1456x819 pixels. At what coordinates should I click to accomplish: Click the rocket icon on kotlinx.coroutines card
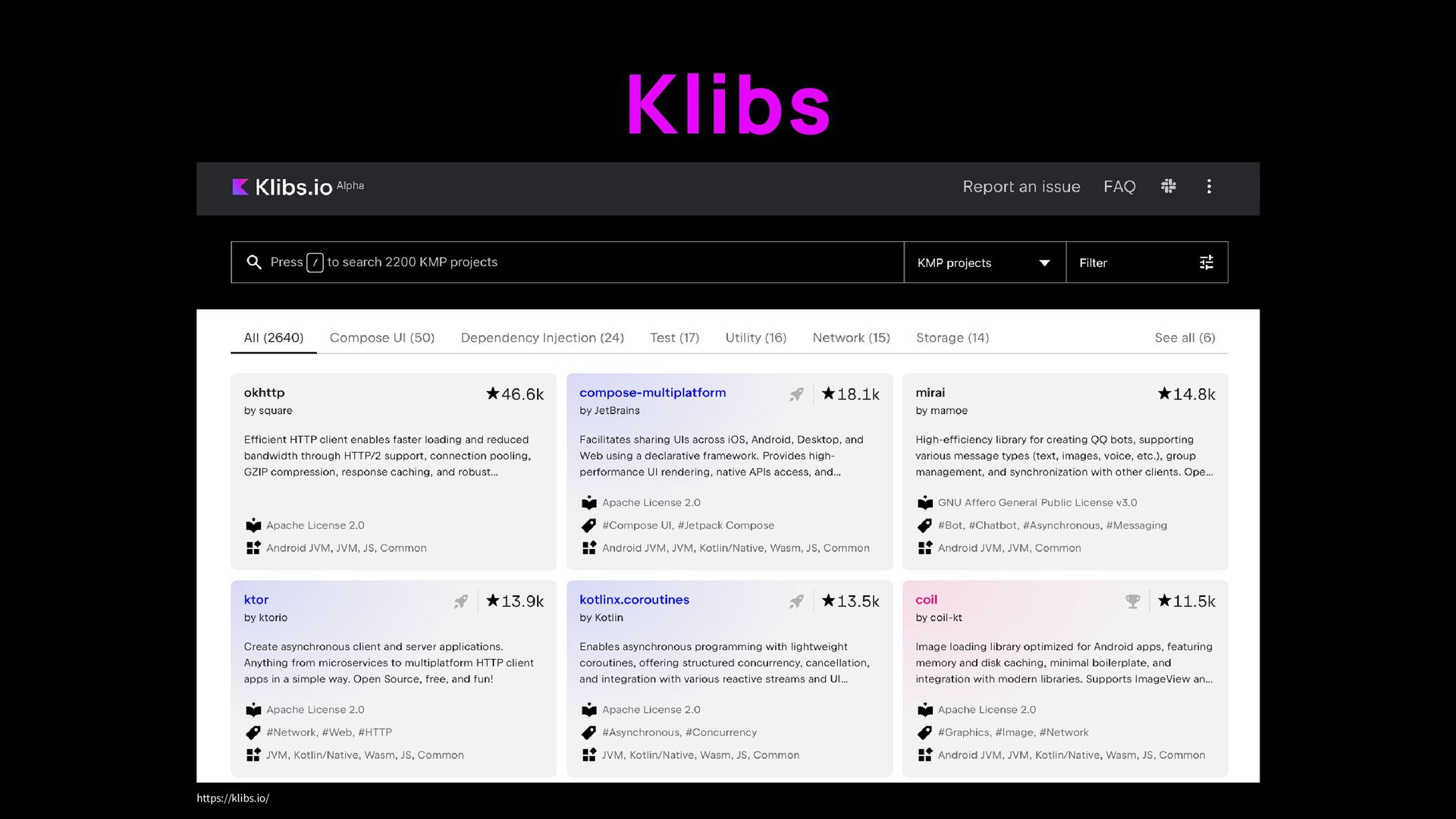(796, 601)
